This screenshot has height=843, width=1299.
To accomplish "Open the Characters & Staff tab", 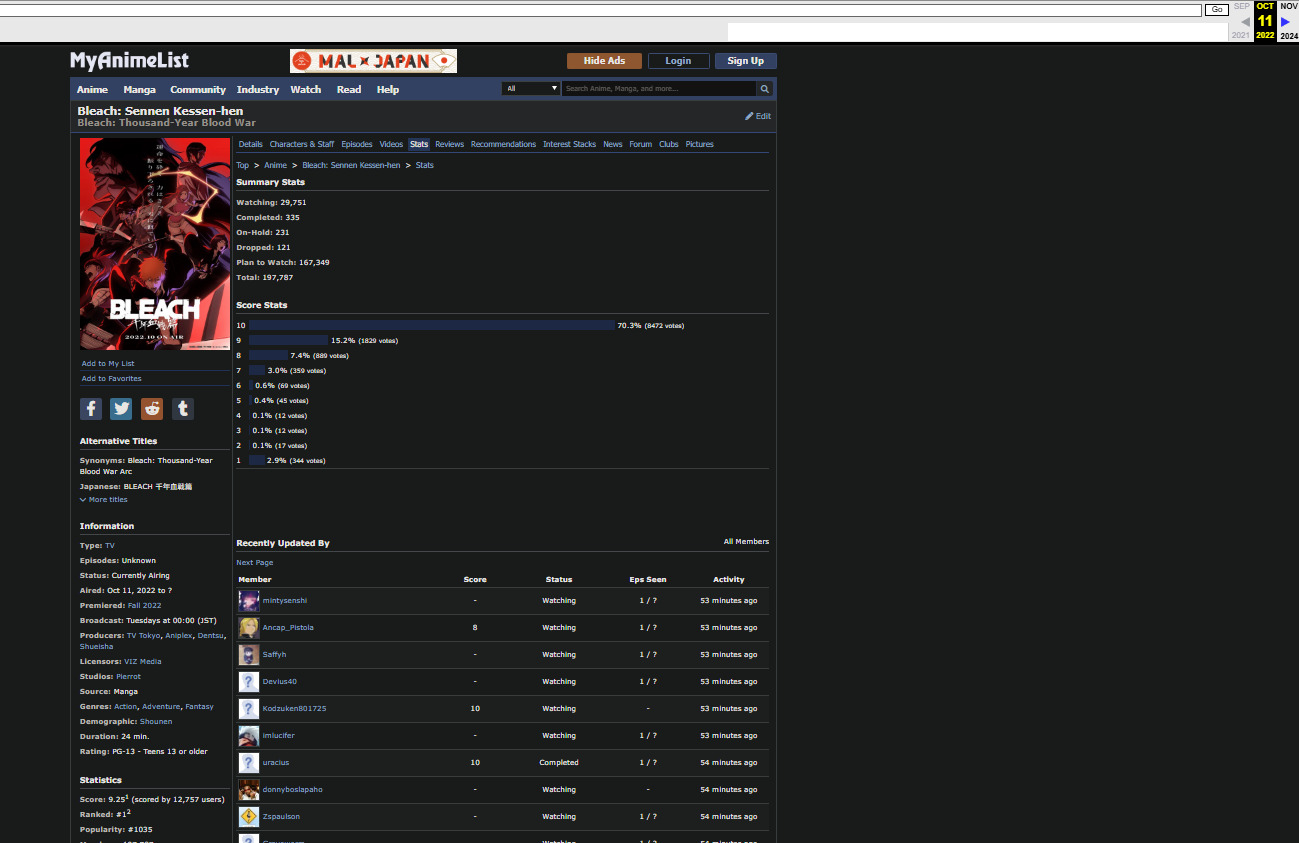I will (302, 145).
